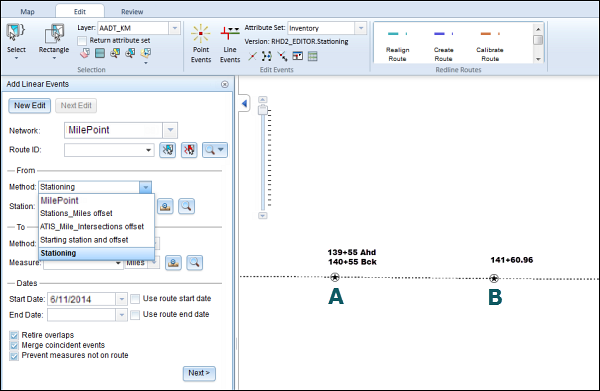Viewport: 600px width, 391px height.
Task: Uncheck Prevent measures not on route
Action: coord(14,356)
